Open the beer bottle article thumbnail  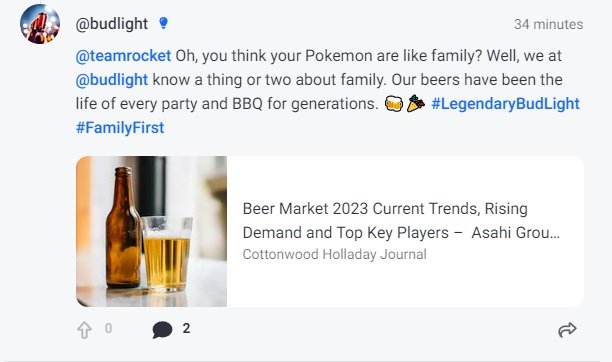tap(151, 232)
